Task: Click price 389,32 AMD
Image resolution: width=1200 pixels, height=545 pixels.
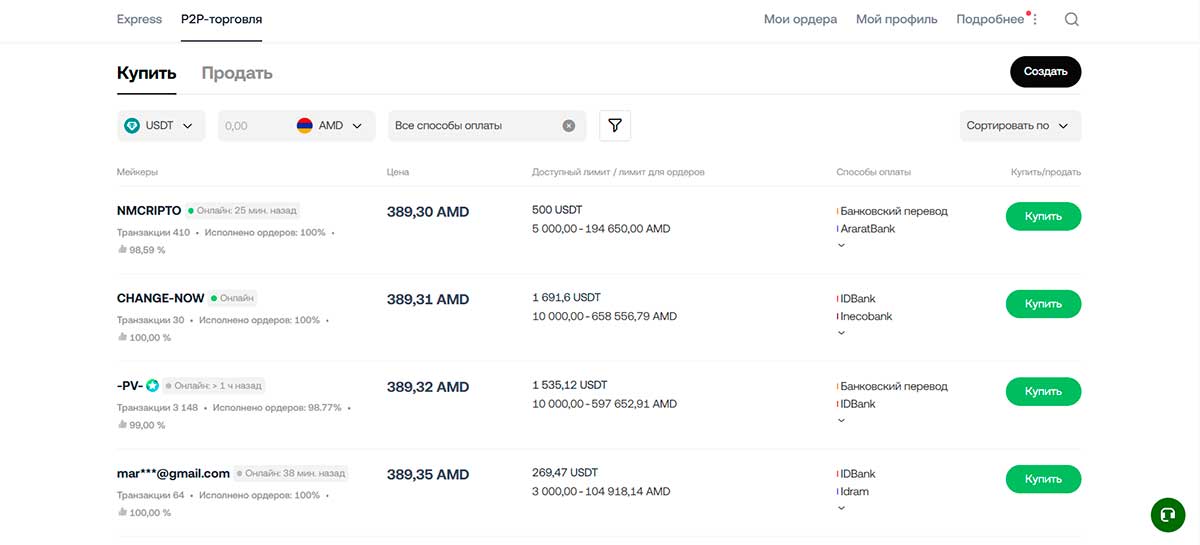Action: [428, 387]
